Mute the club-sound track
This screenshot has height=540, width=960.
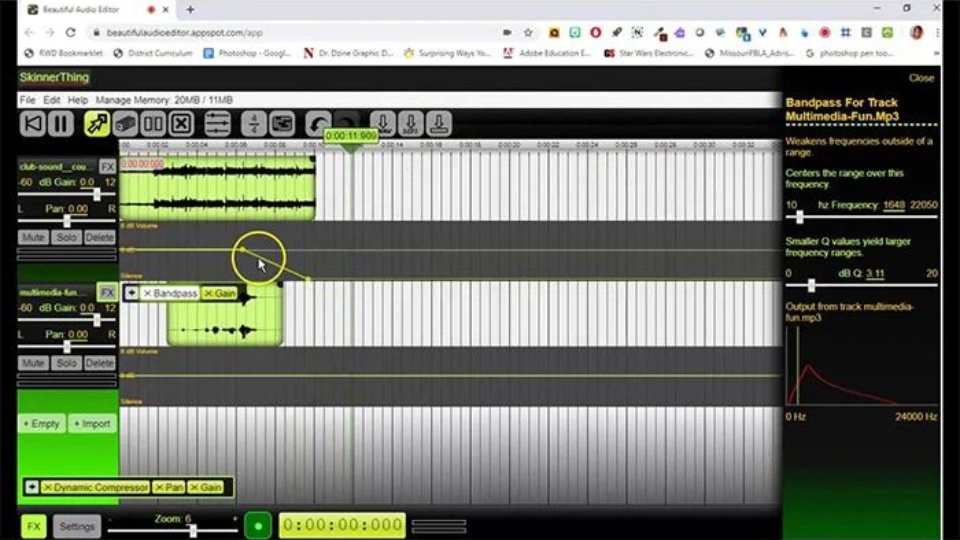(33, 238)
